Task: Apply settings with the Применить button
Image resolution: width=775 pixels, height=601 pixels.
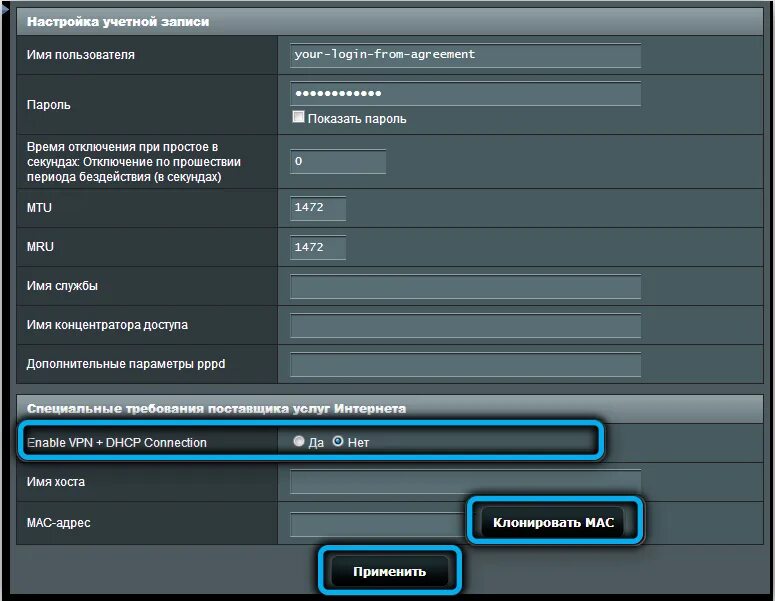Action: coord(389,571)
